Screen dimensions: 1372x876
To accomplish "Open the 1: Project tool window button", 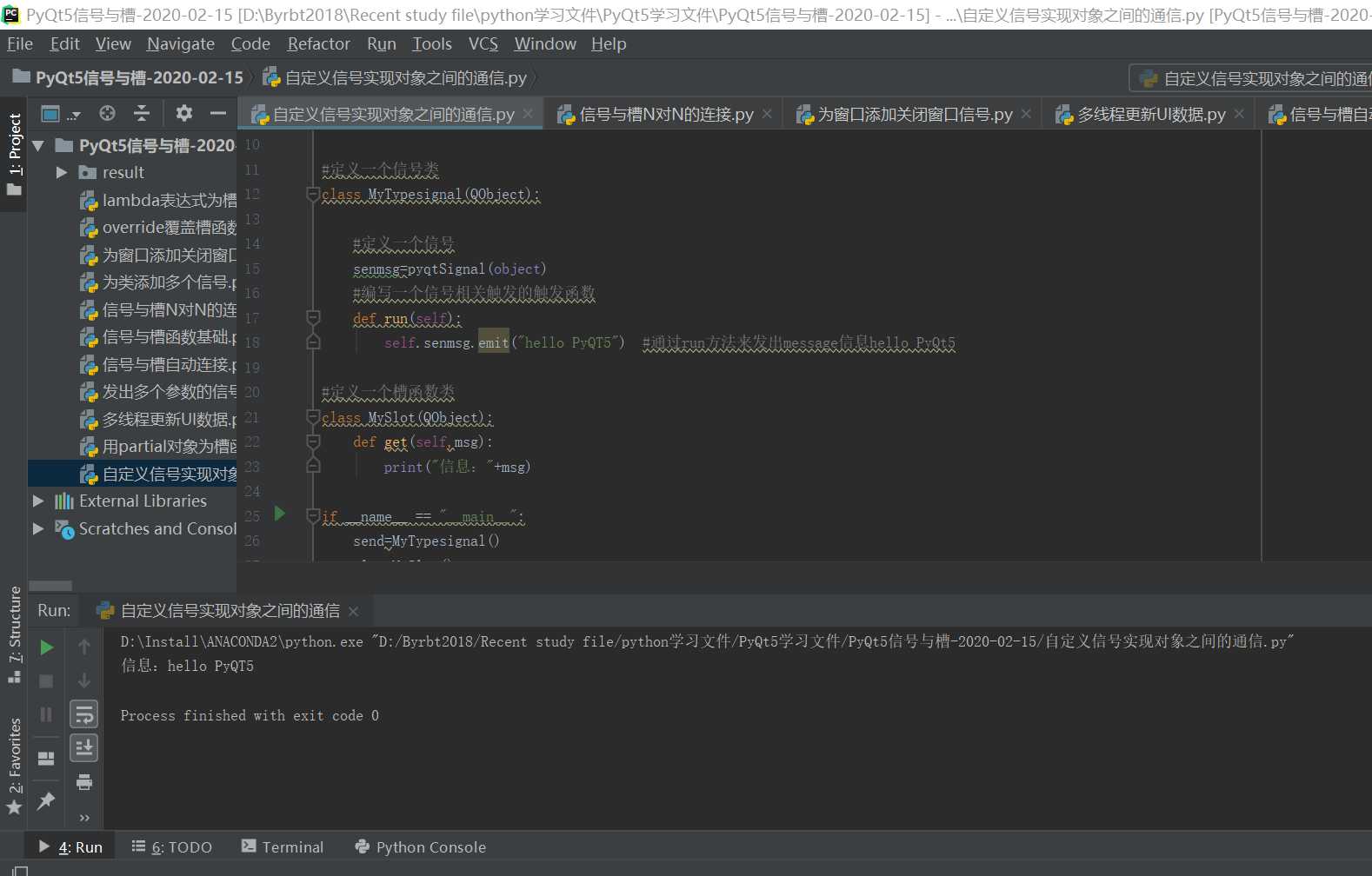I will click(x=14, y=155).
